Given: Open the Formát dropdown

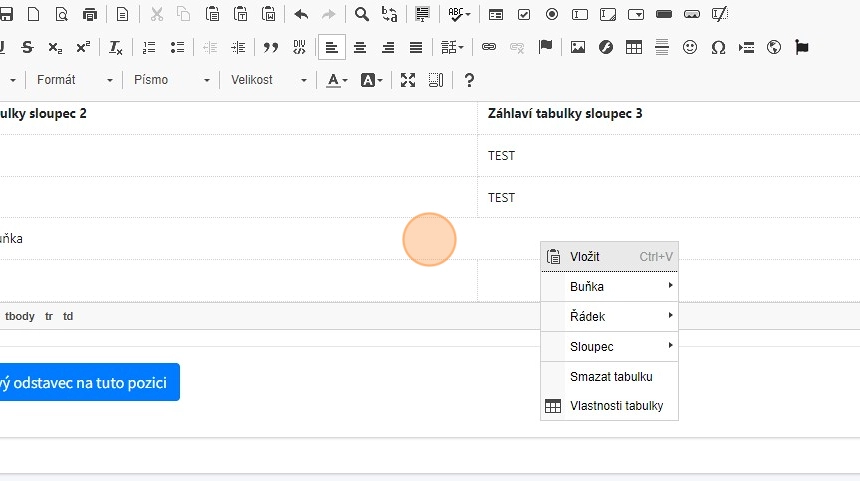Looking at the screenshot, I should [74, 80].
